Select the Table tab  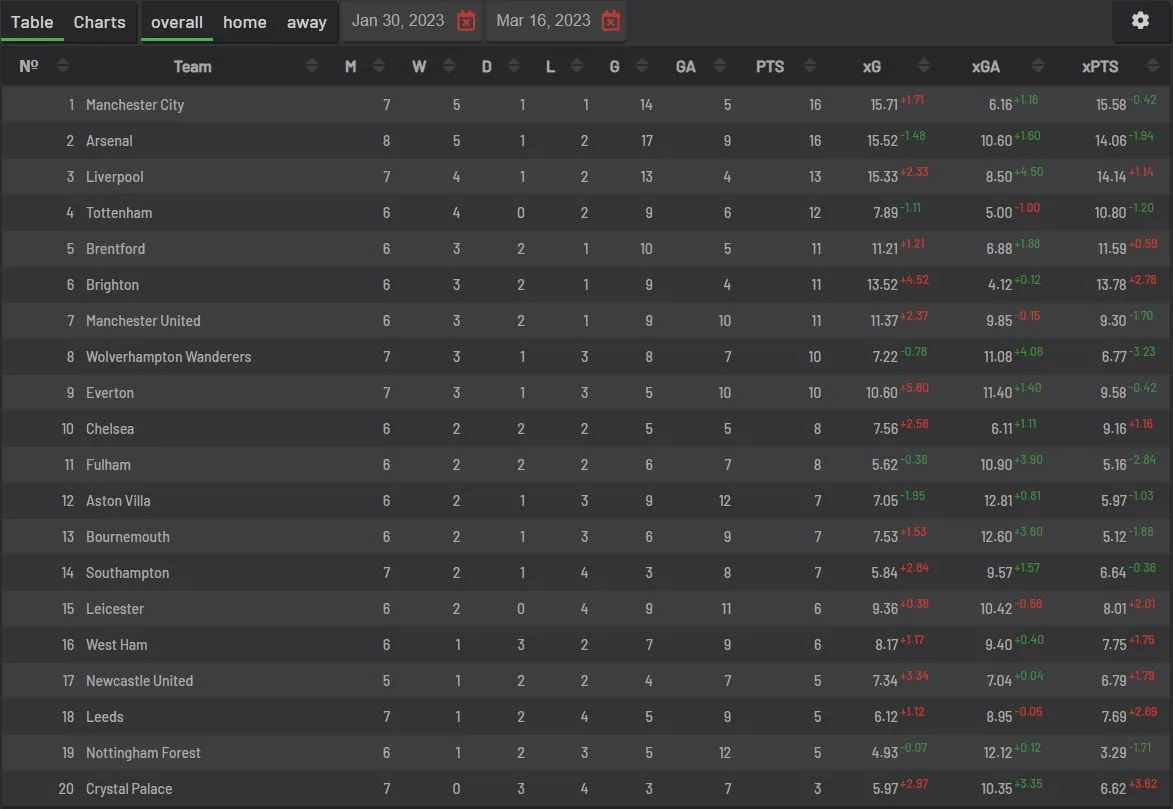(x=32, y=22)
